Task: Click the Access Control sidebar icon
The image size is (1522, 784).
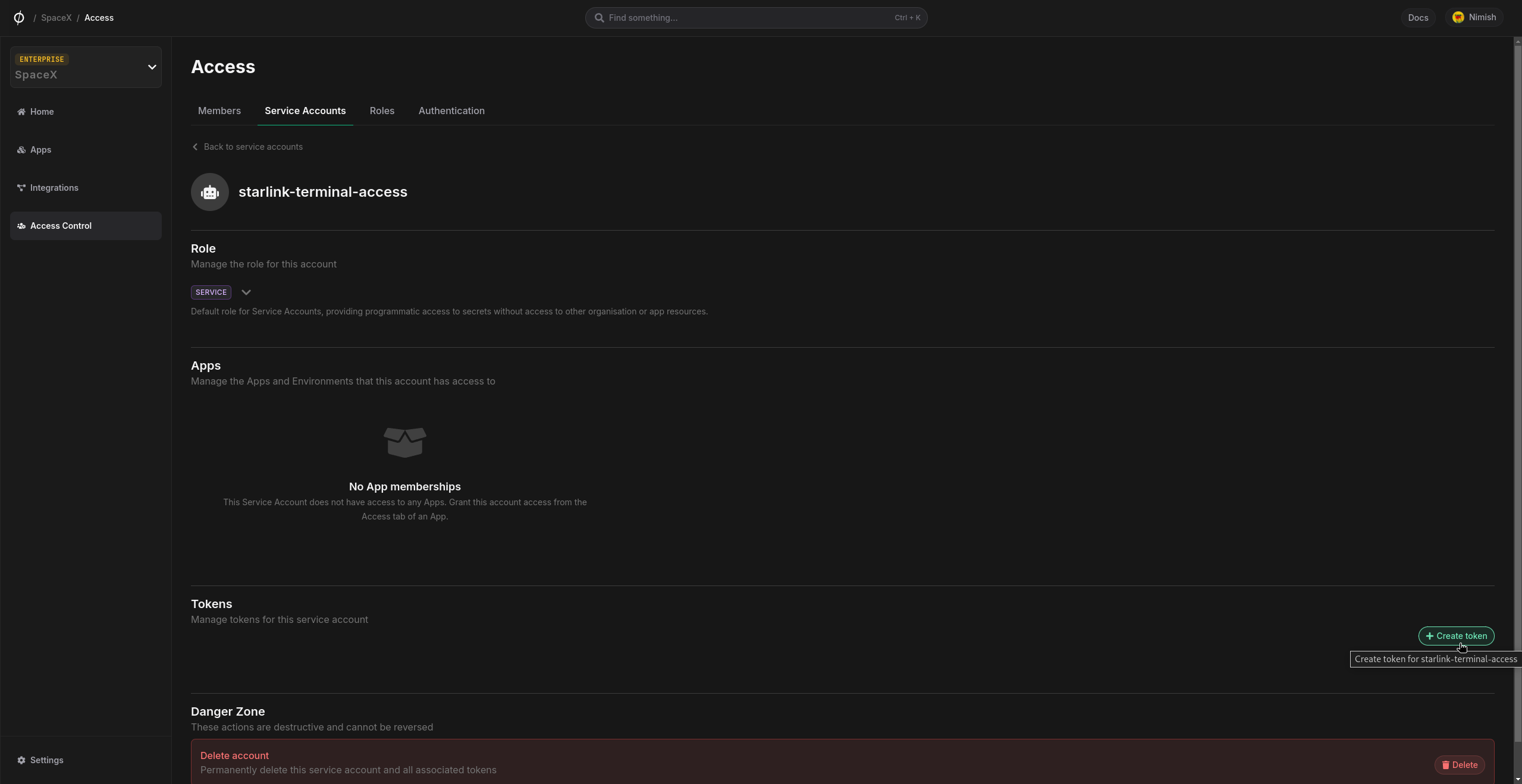Action: pos(21,225)
